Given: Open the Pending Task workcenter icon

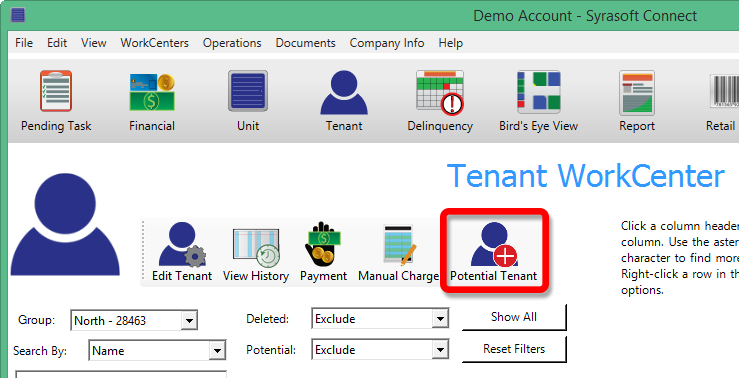Looking at the screenshot, I should pos(56,91).
